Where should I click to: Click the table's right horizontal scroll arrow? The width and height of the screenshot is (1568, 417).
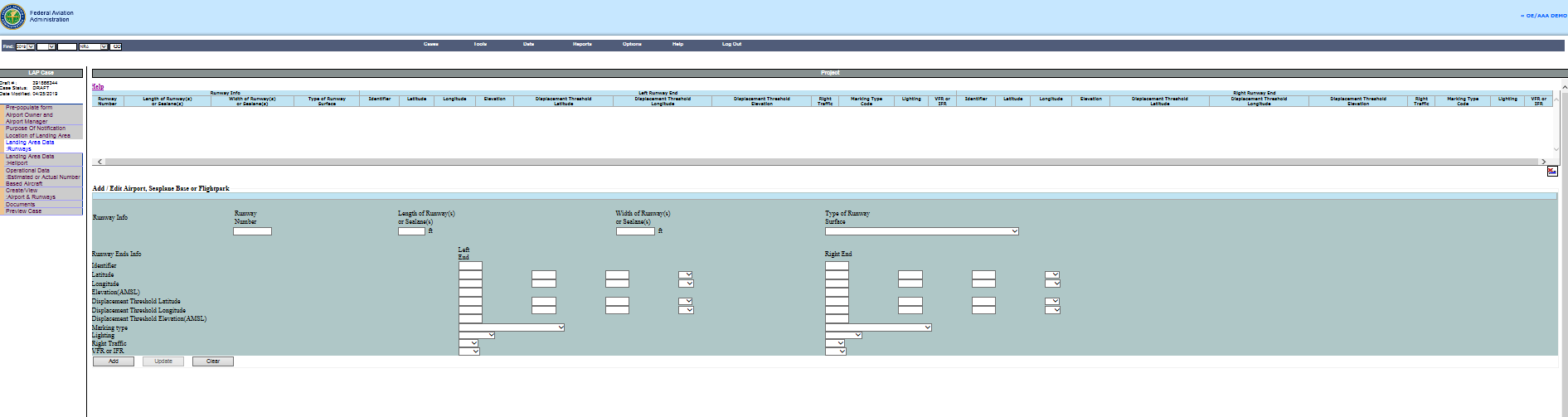pos(1543,162)
